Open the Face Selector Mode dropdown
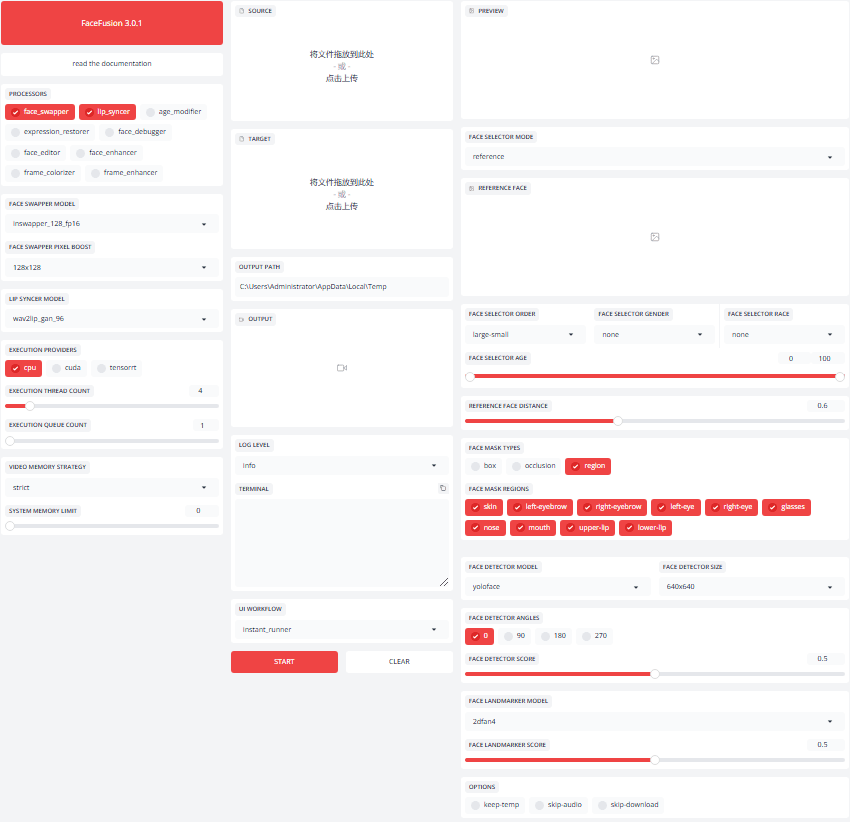 [x=654, y=157]
